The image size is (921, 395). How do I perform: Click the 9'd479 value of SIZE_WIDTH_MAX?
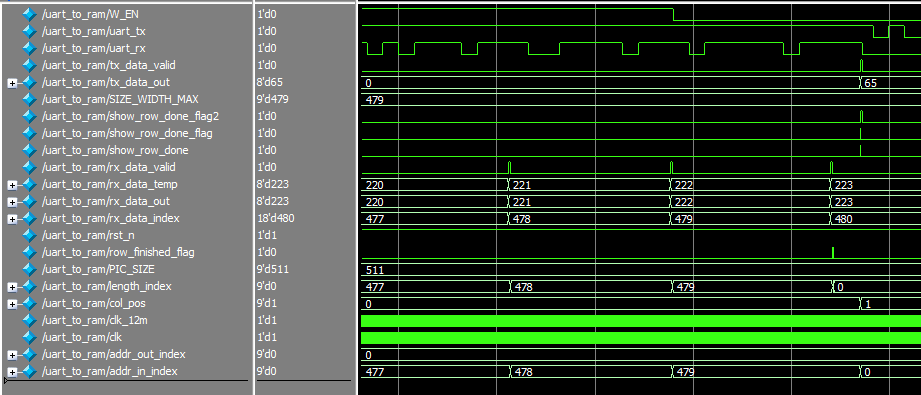click(x=273, y=99)
